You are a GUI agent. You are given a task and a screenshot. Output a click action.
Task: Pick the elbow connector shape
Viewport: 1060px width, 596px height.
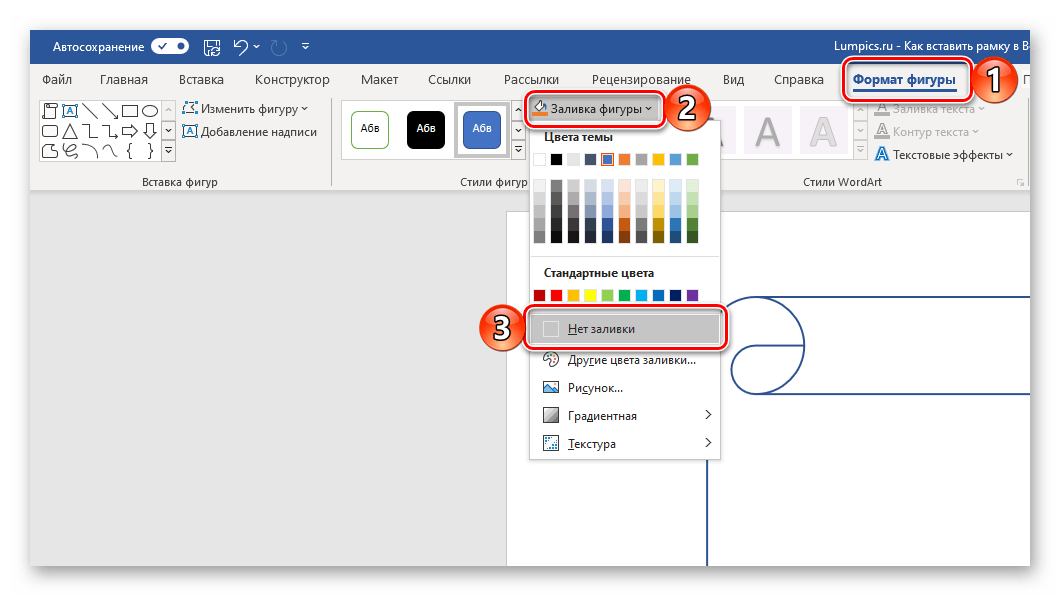pos(90,131)
